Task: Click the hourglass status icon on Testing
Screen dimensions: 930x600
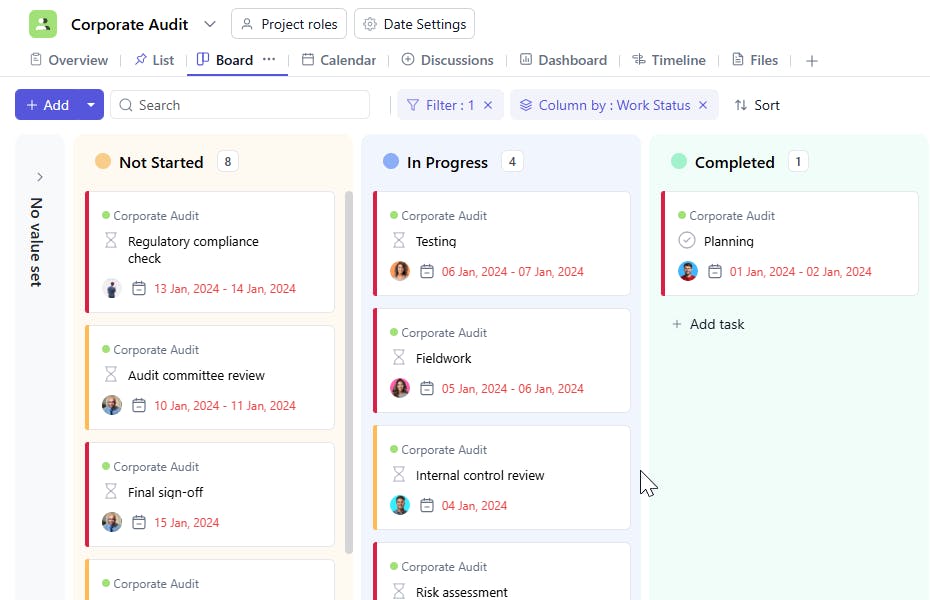Action: click(399, 241)
